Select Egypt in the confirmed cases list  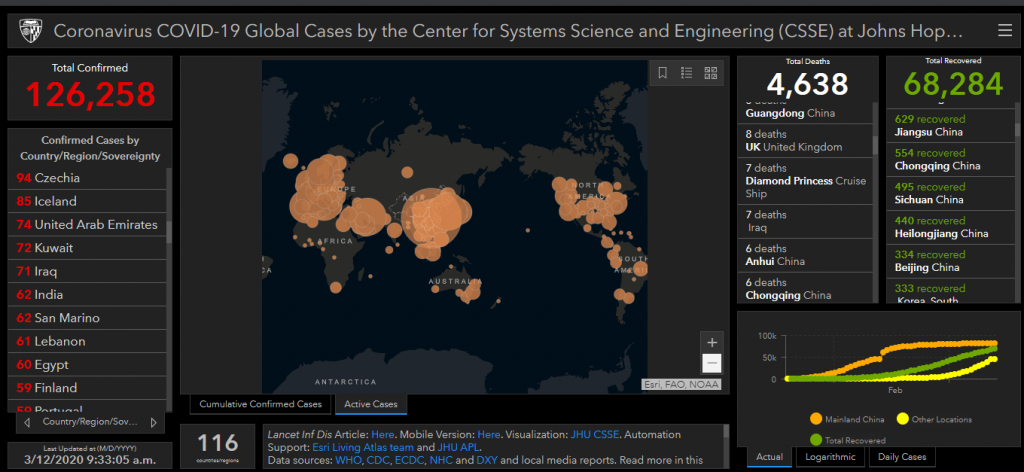click(88, 364)
